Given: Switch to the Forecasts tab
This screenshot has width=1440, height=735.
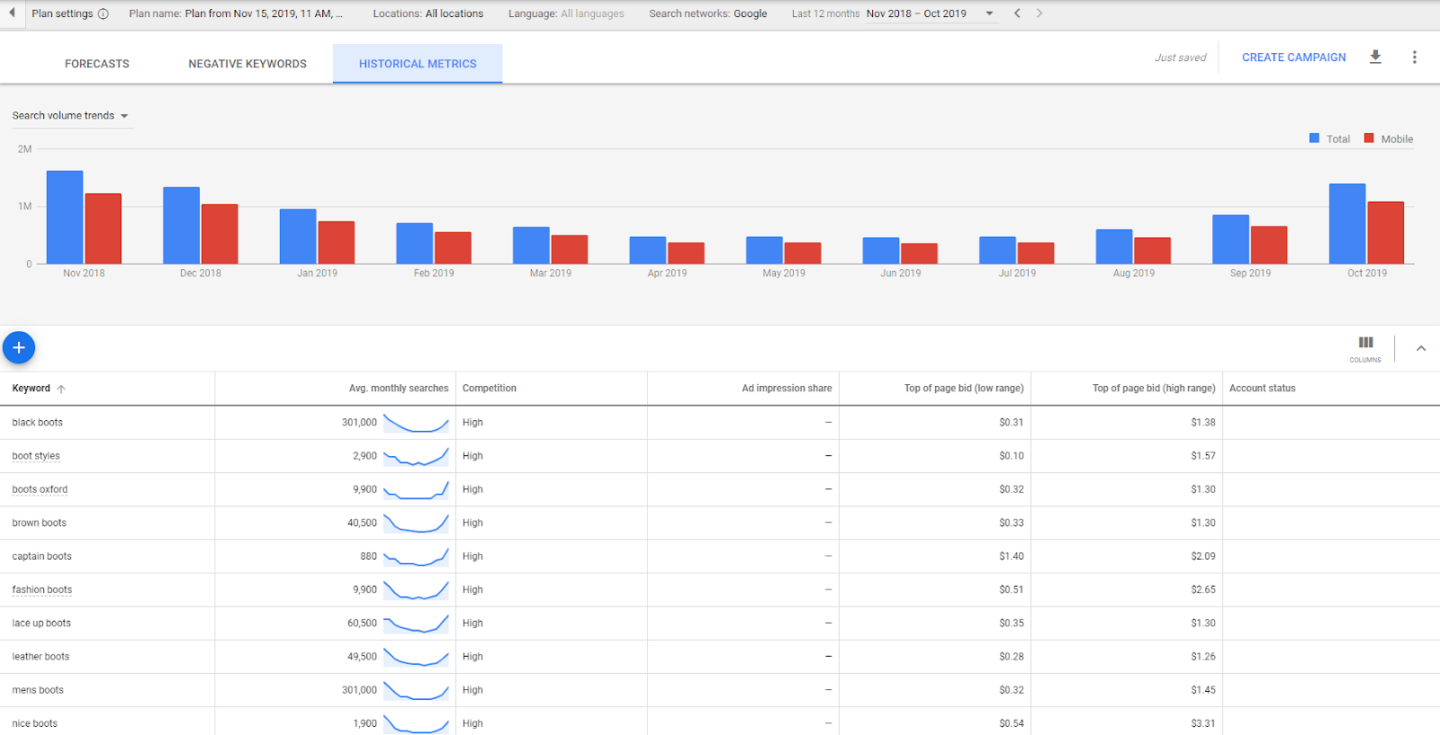Looking at the screenshot, I should point(97,64).
